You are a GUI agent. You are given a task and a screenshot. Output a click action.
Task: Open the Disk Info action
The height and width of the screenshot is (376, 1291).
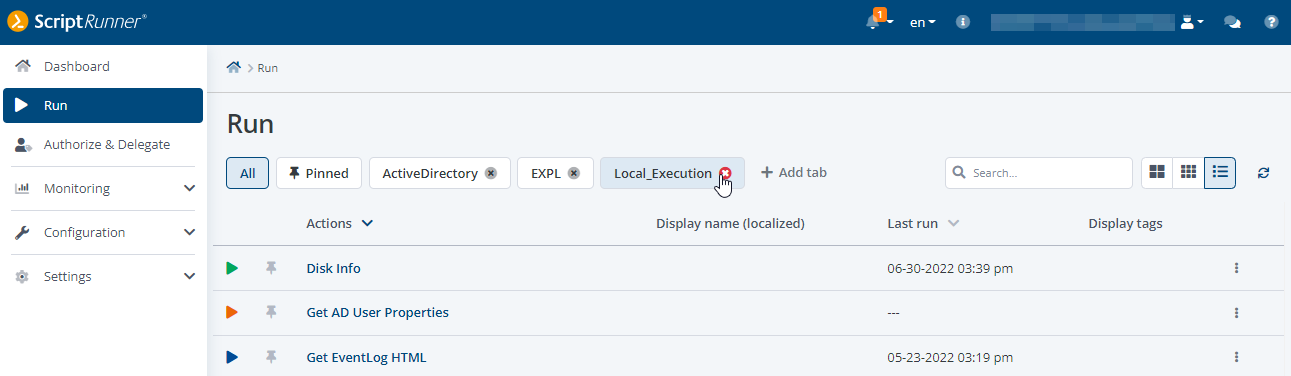click(333, 268)
